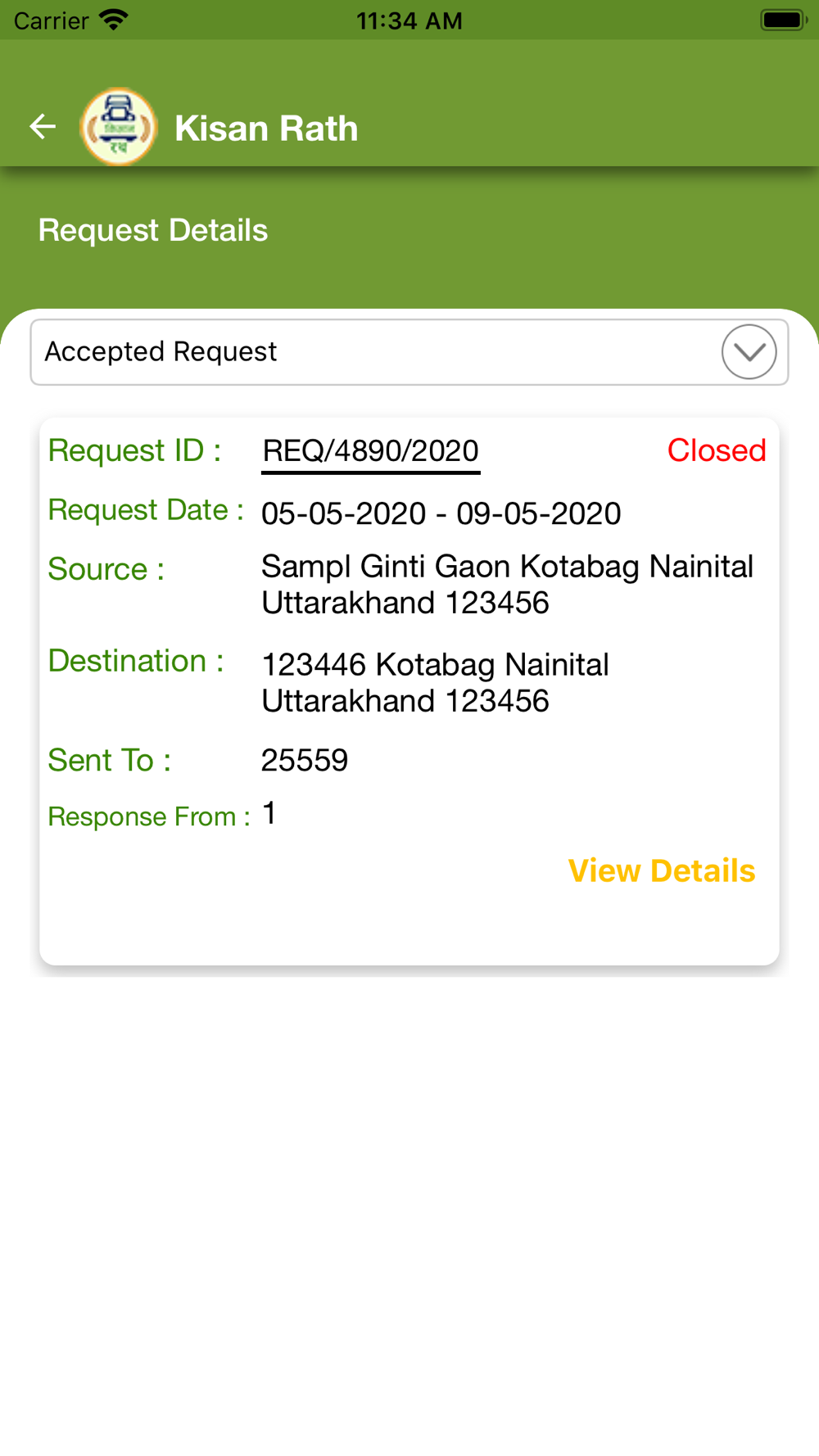The image size is (819, 1456).
Task: Select the Source address text
Action: pos(507,585)
